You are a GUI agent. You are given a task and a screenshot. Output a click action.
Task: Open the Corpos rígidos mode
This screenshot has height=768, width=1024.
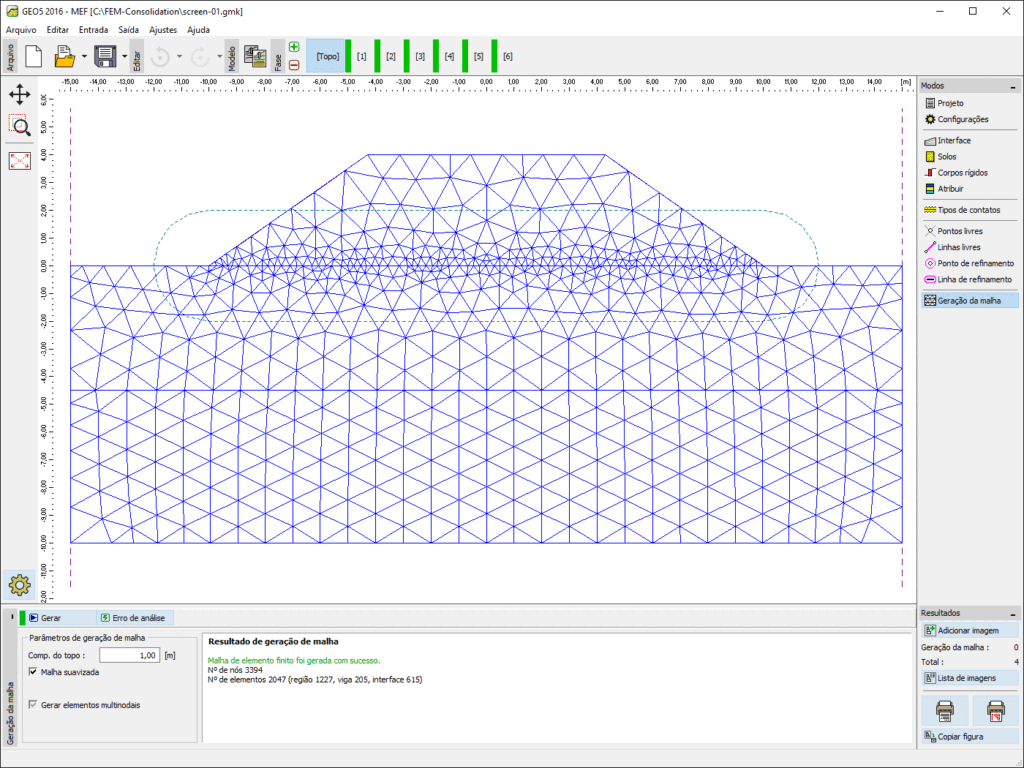(970, 172)
